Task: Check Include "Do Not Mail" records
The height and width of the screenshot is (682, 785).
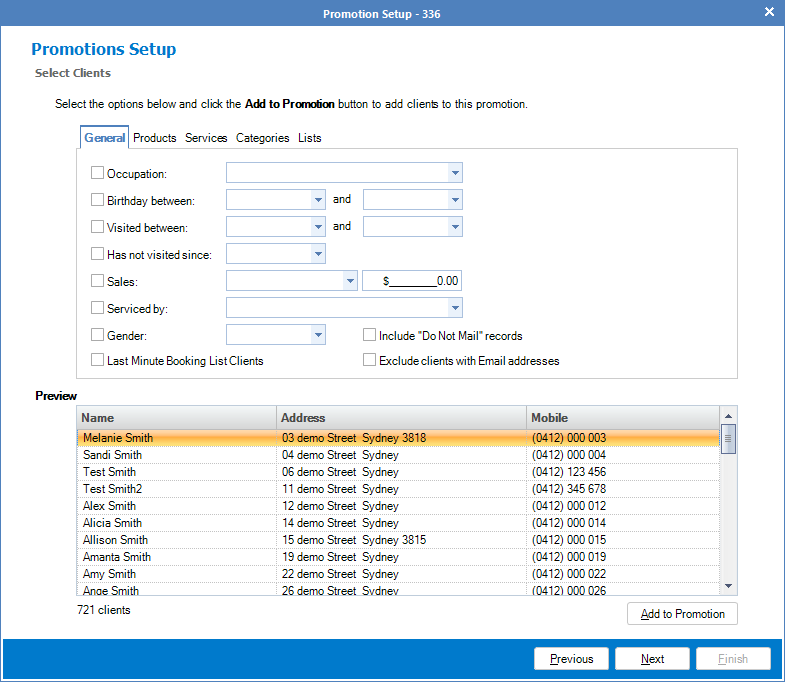Action: point(370,336)
